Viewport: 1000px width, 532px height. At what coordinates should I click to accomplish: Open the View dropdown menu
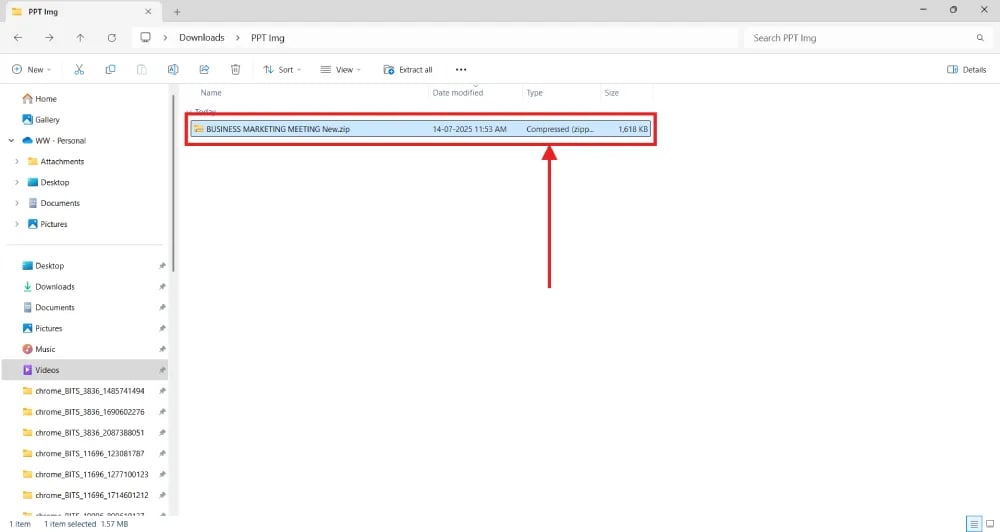pos(341,69)
